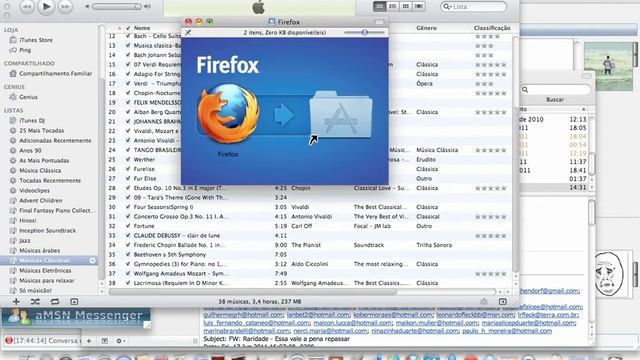The height and width of the screenshot is (360, 640).
Task: Select Música Clássica smart playlist
Action: [x=40, y=171]
